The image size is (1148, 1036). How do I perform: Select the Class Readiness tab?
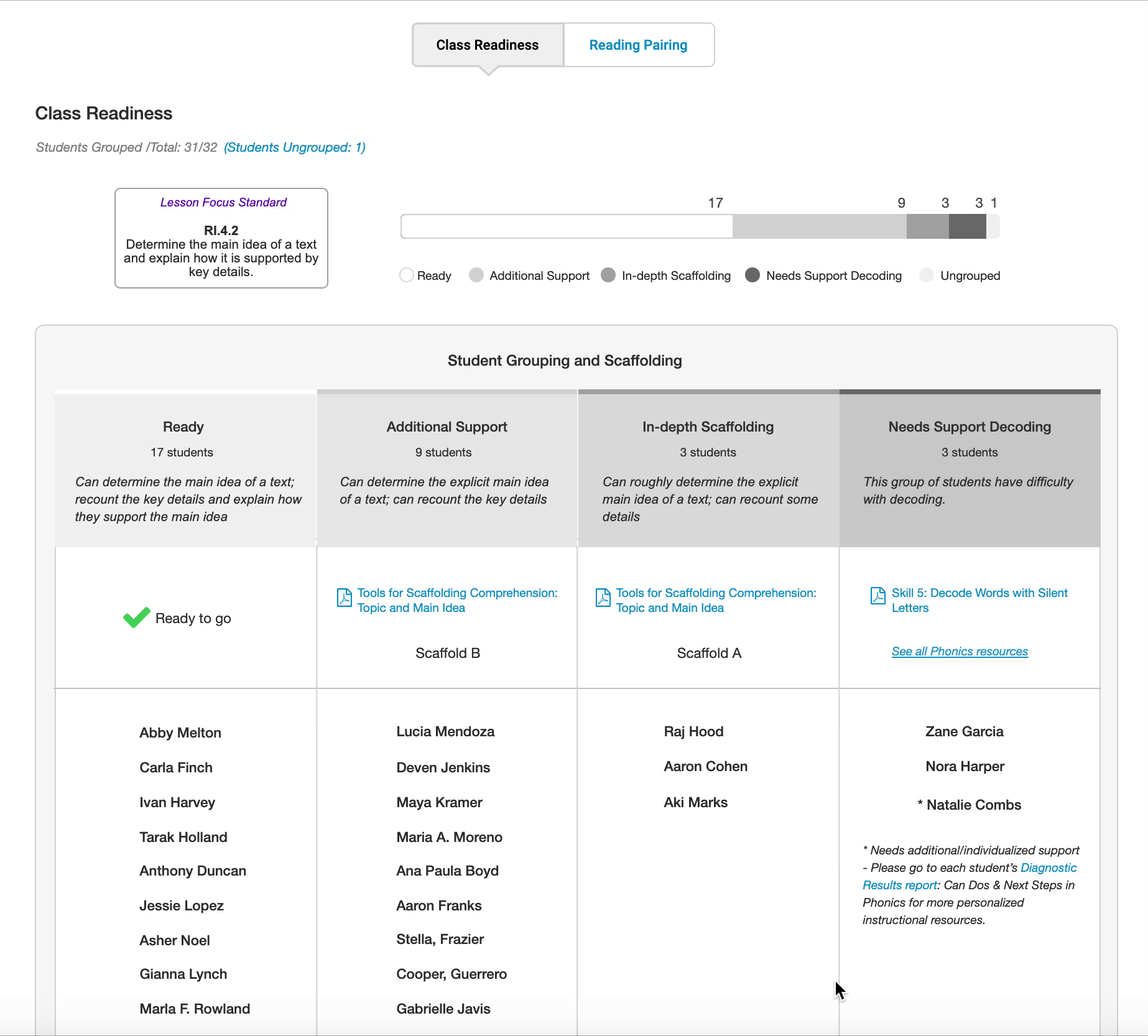[x=488, y=45]
